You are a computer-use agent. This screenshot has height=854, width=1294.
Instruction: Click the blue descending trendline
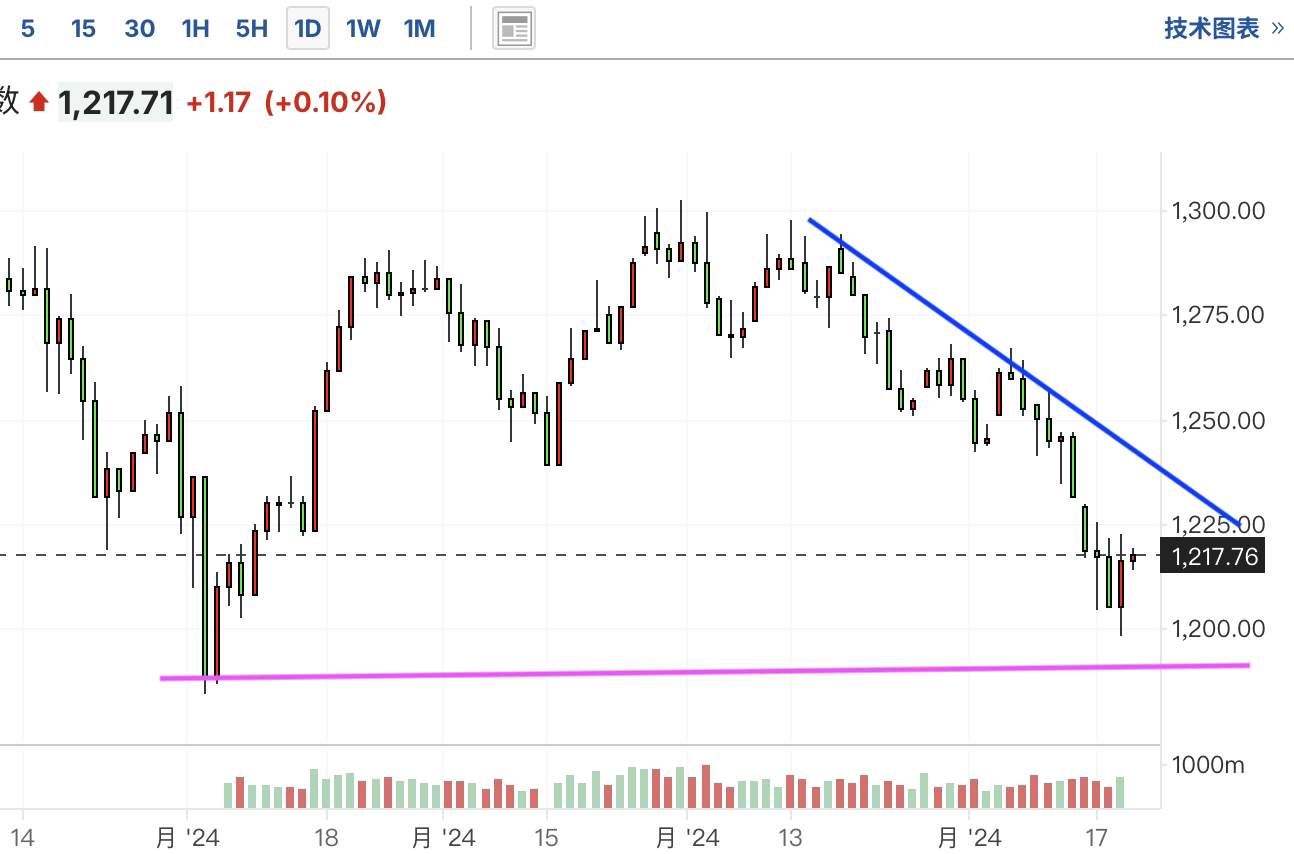[x=1023, y=372]
